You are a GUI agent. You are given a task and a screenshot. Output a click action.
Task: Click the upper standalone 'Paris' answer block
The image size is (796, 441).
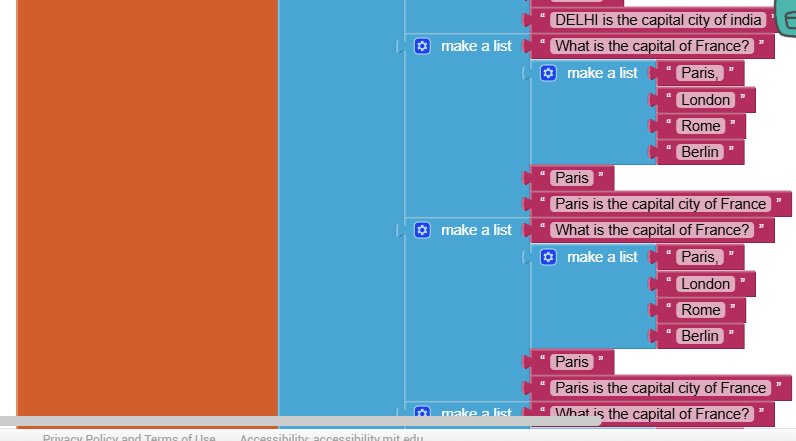(572, 178)
